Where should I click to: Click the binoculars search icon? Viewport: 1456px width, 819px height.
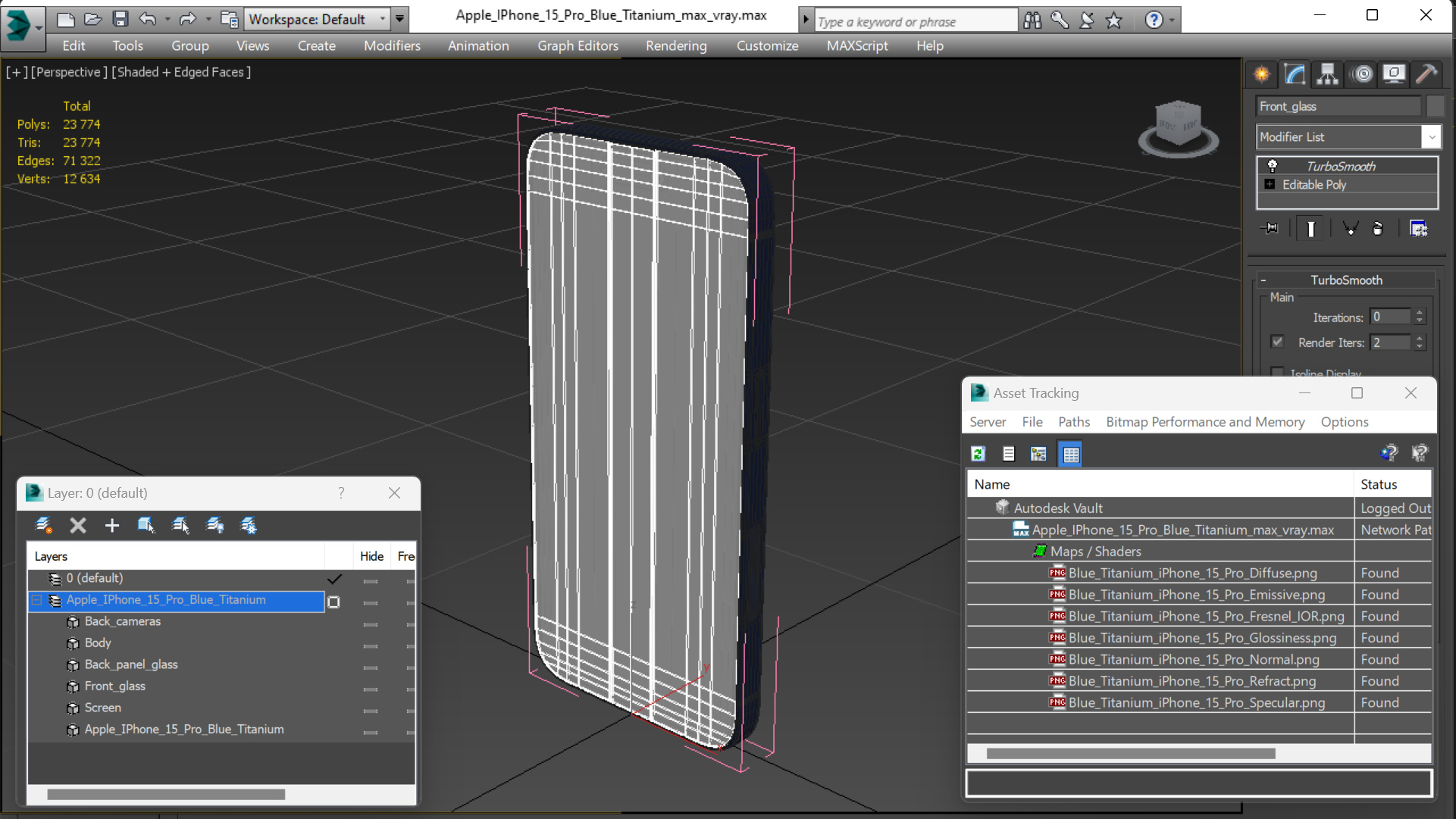(x=1032, y=20)
